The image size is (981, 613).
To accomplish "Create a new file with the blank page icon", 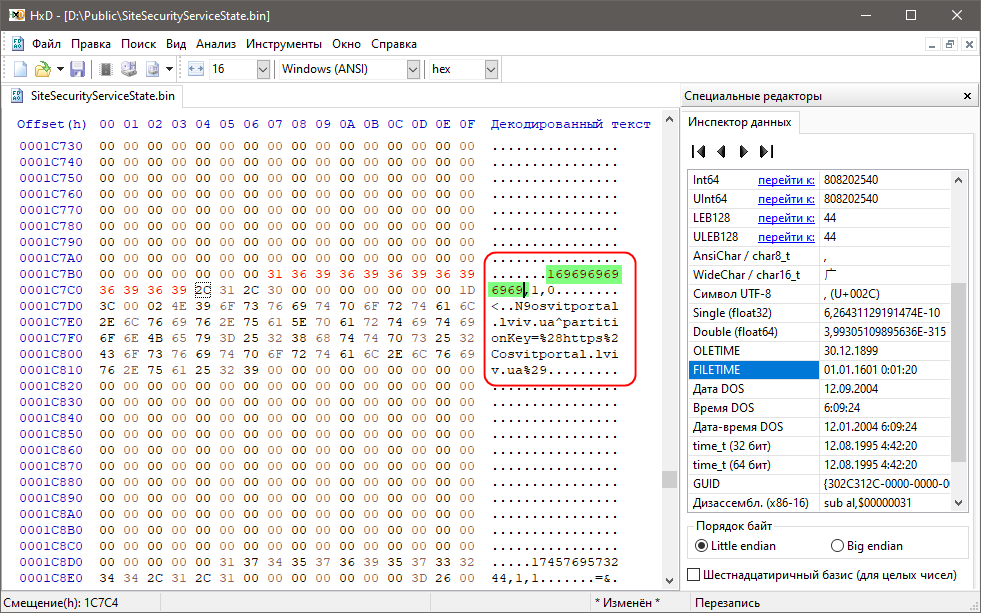I will click(x=20, y=69).
